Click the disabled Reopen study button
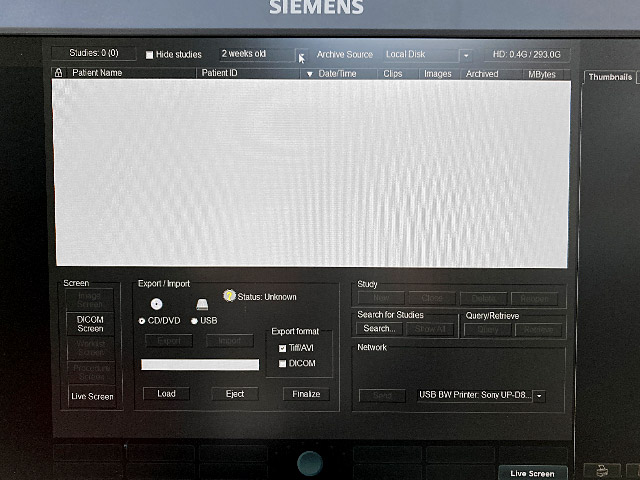 point(534,299)
